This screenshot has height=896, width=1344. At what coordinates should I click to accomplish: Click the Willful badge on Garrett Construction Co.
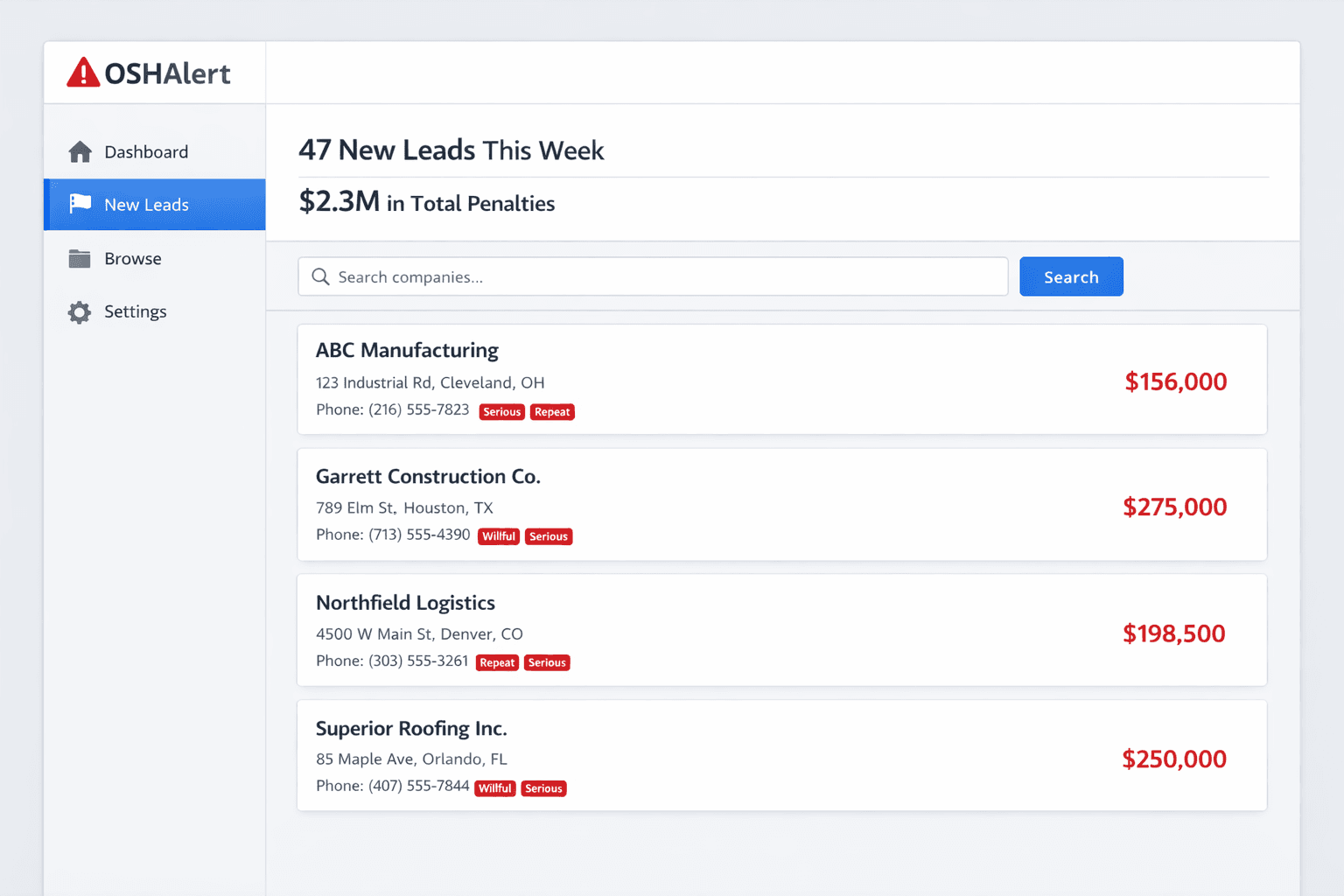tap(498, 535)
